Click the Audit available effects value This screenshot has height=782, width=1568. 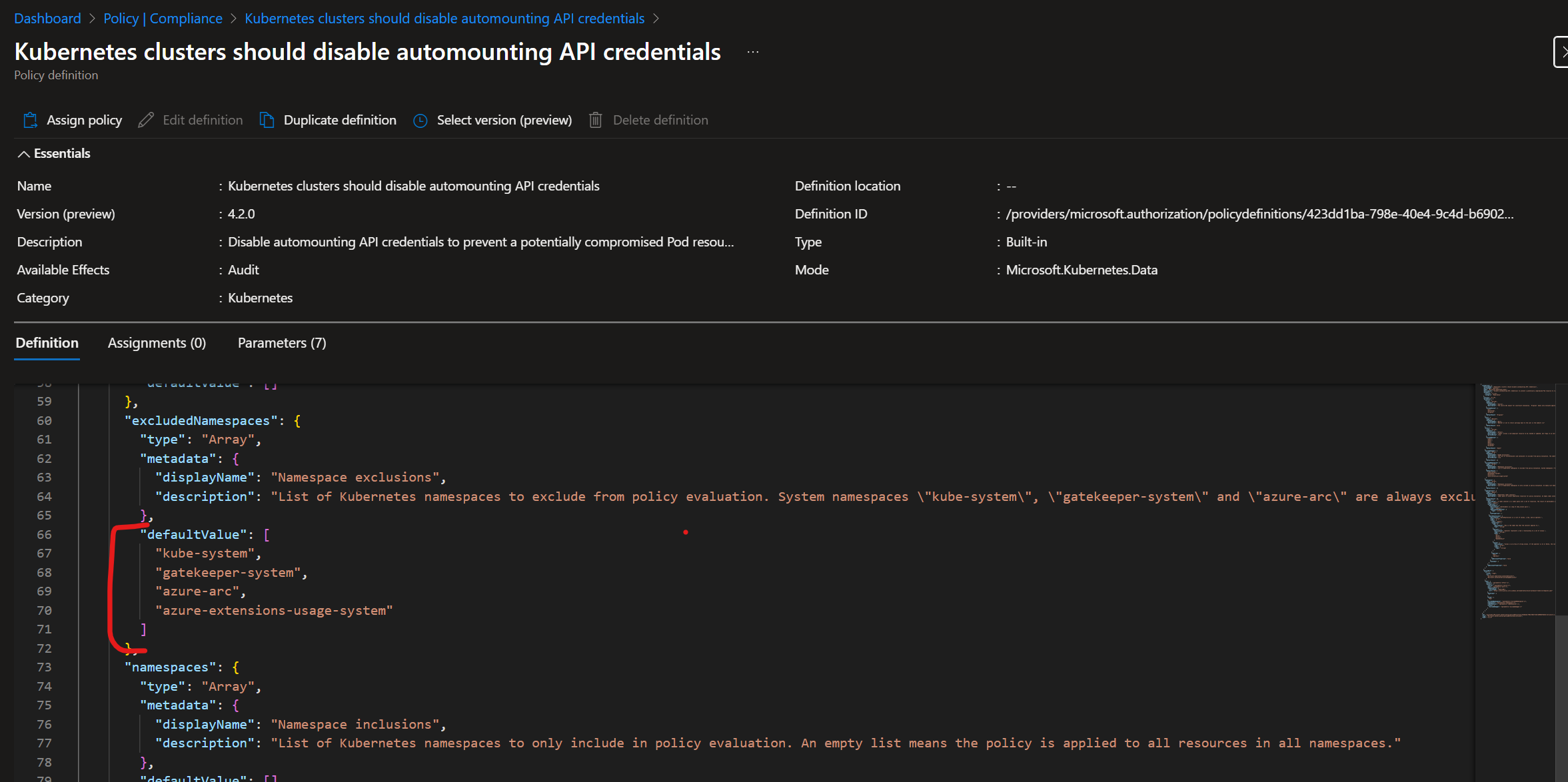tap(243, 270)
